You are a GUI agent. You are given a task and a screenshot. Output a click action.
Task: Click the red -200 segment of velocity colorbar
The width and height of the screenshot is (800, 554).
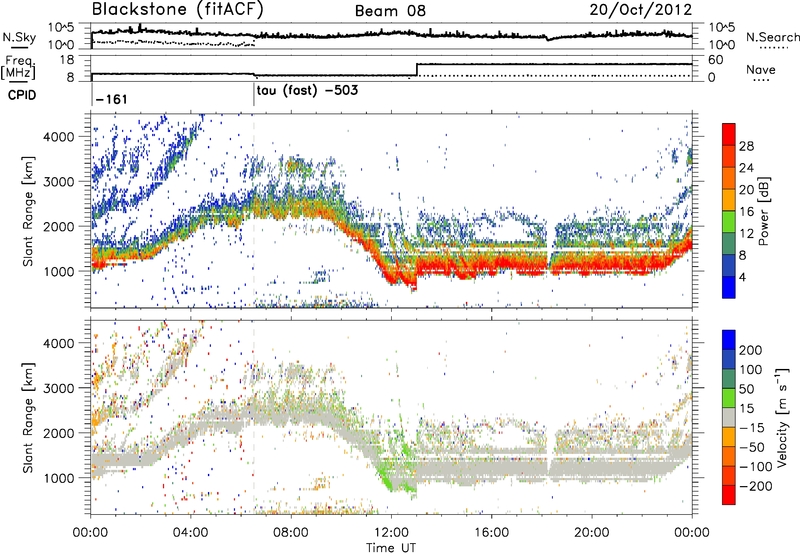(729, 495)
